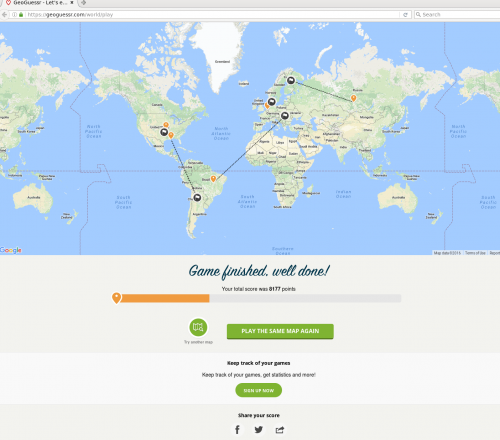The image size is (500, 440).
Task: Click the flag marker in Finland
Action: [x=291, y=80]
